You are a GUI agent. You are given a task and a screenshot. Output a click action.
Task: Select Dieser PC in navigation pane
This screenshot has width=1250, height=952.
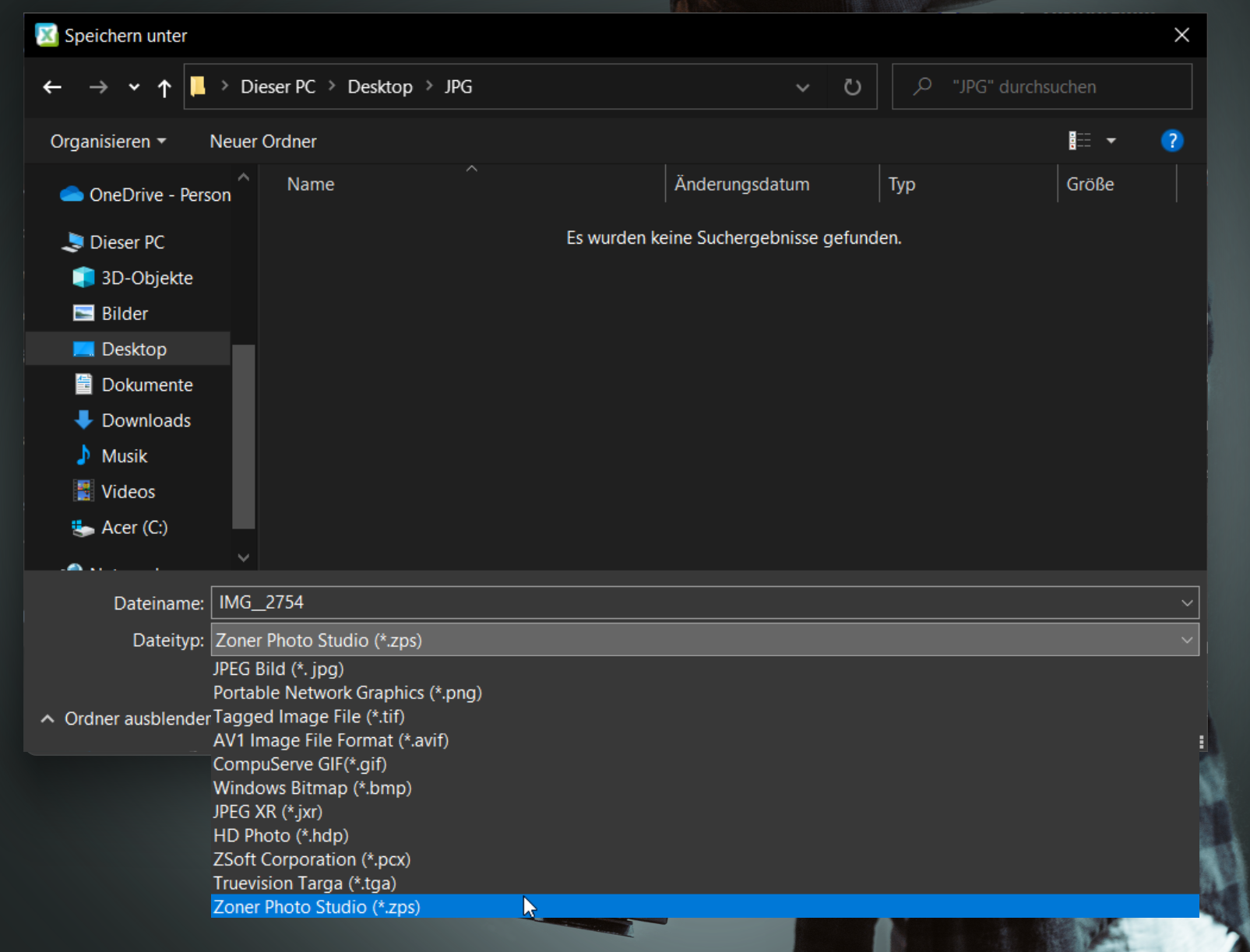(x=114, y=242)
